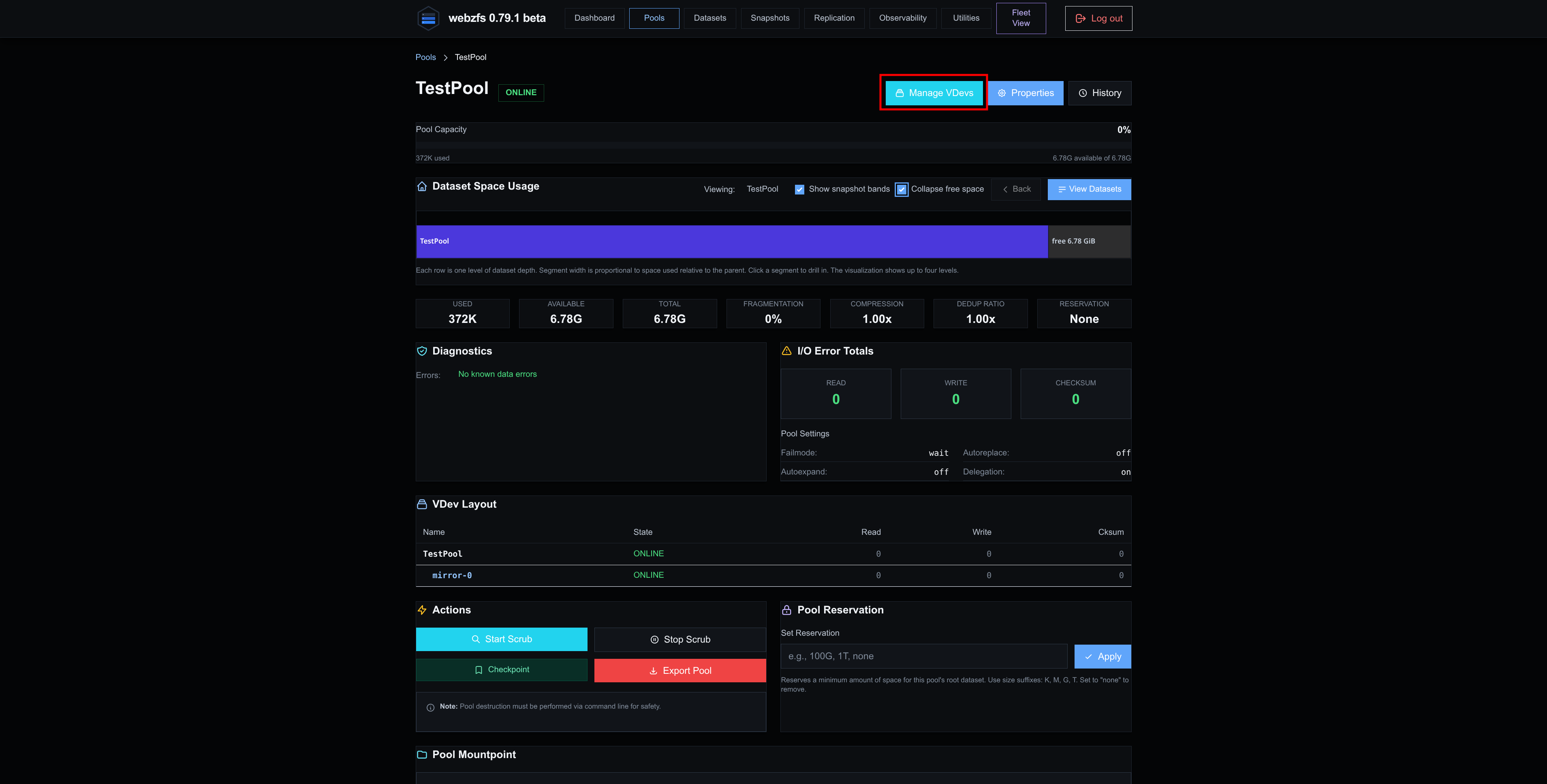Click the Pools breadcrumb link
This screenshot has height=784, width=1547.
[x=426, y=57]
